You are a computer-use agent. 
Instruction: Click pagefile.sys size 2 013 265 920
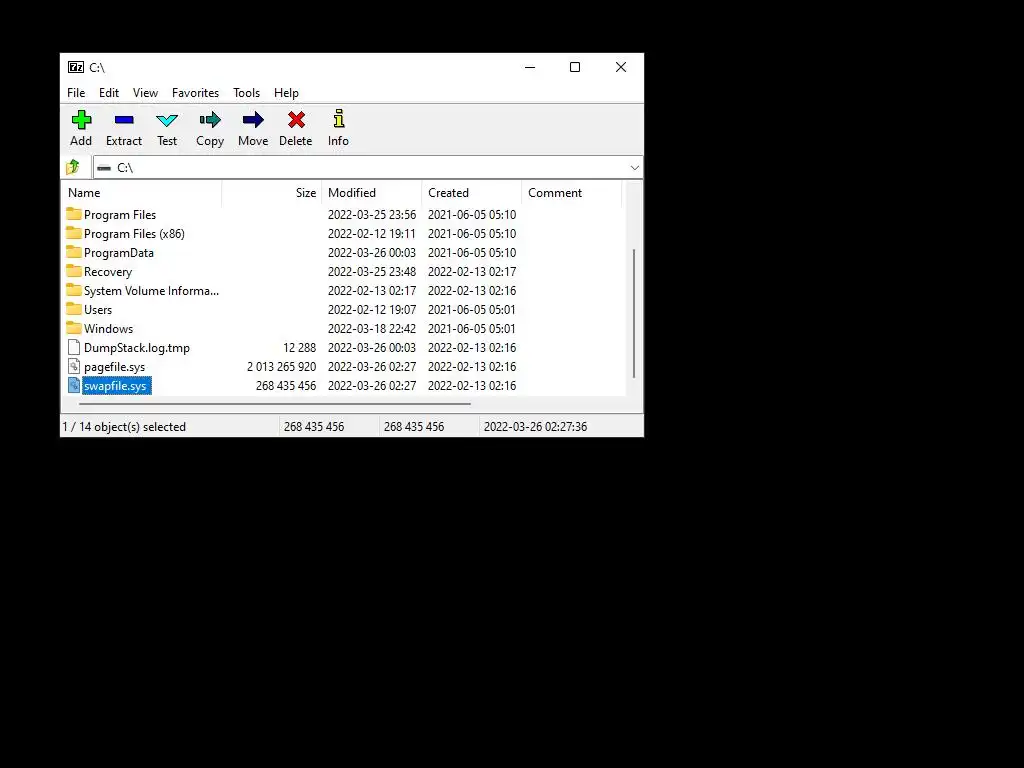tap(281, 366)
